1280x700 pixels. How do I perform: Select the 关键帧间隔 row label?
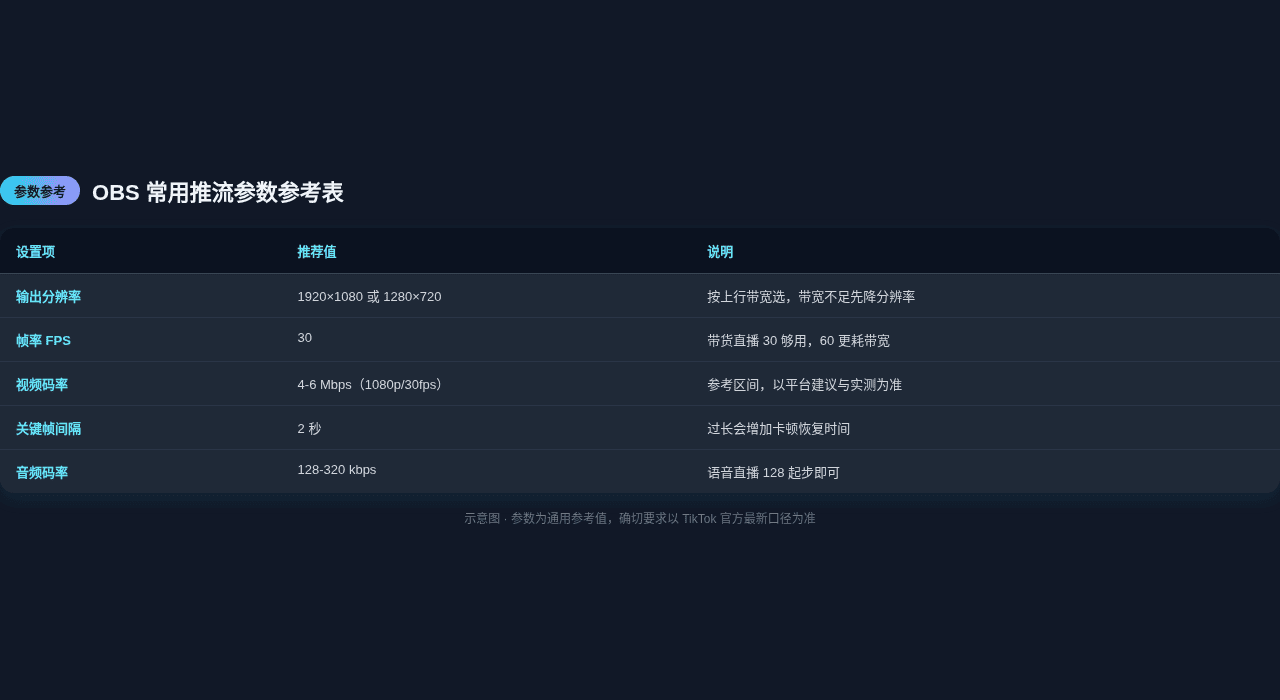click(48, 429)
